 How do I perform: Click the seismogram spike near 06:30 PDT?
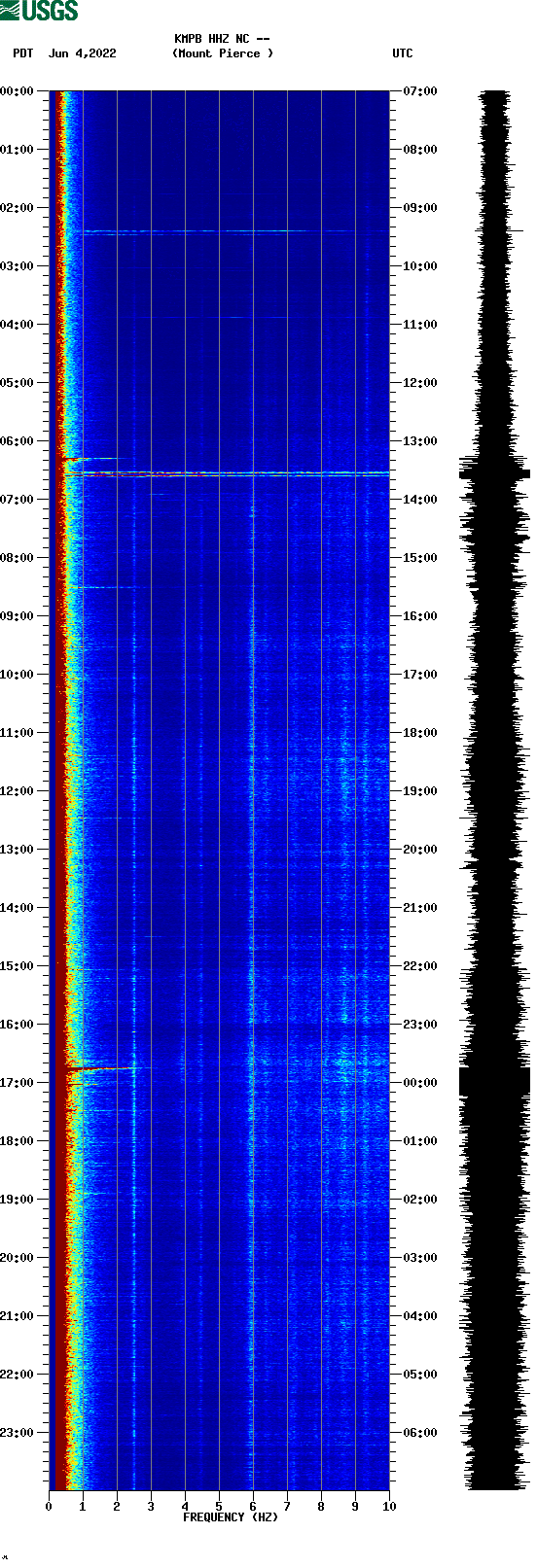click(494, 473)
